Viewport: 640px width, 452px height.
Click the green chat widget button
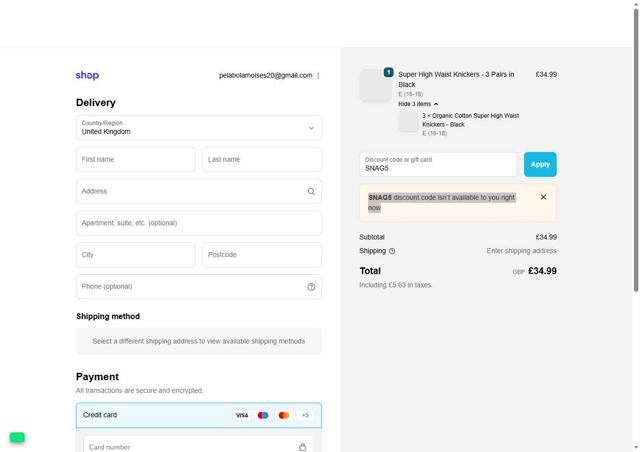[x=17, y=437]
